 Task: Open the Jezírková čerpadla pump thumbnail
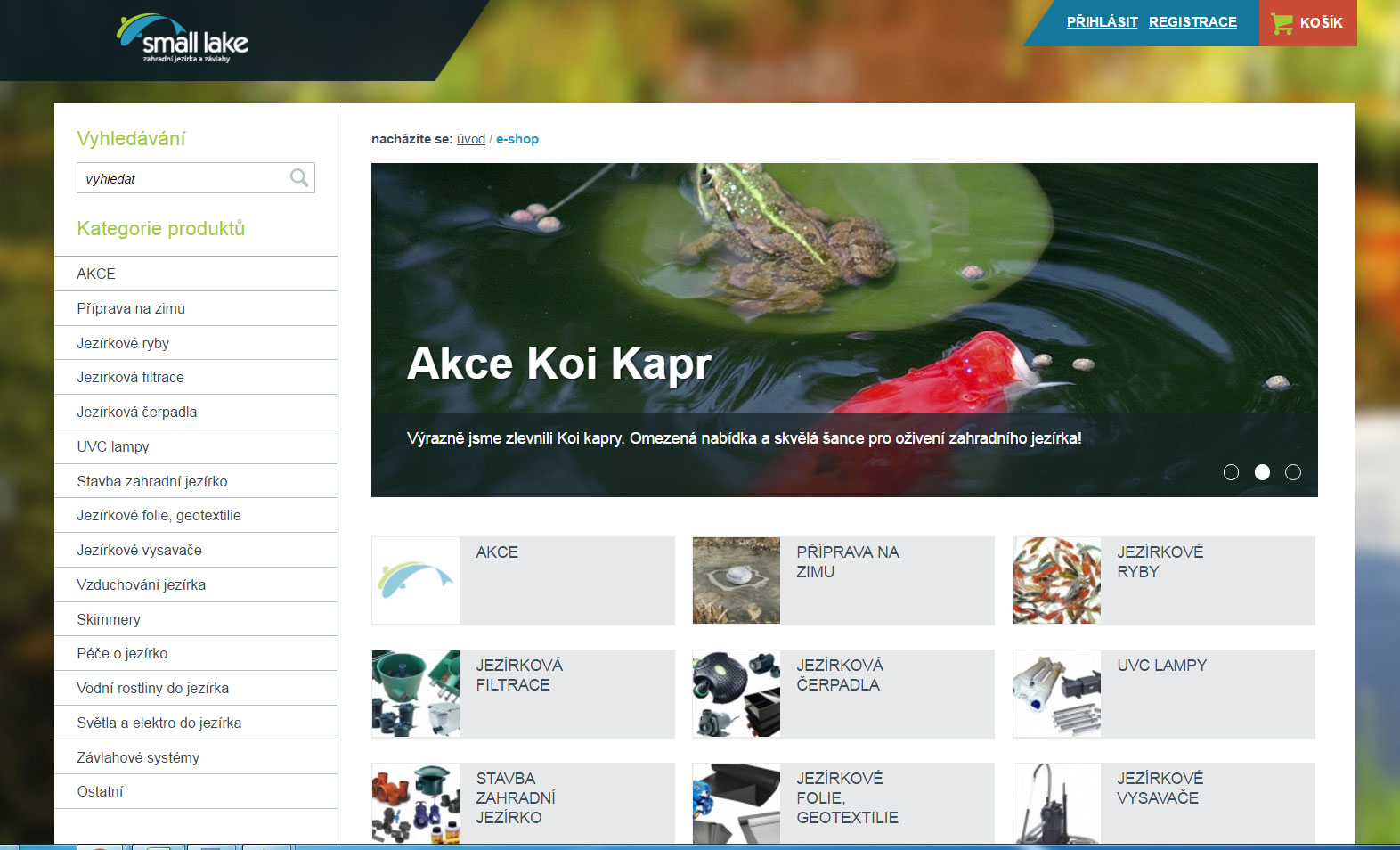click(737, 694)
